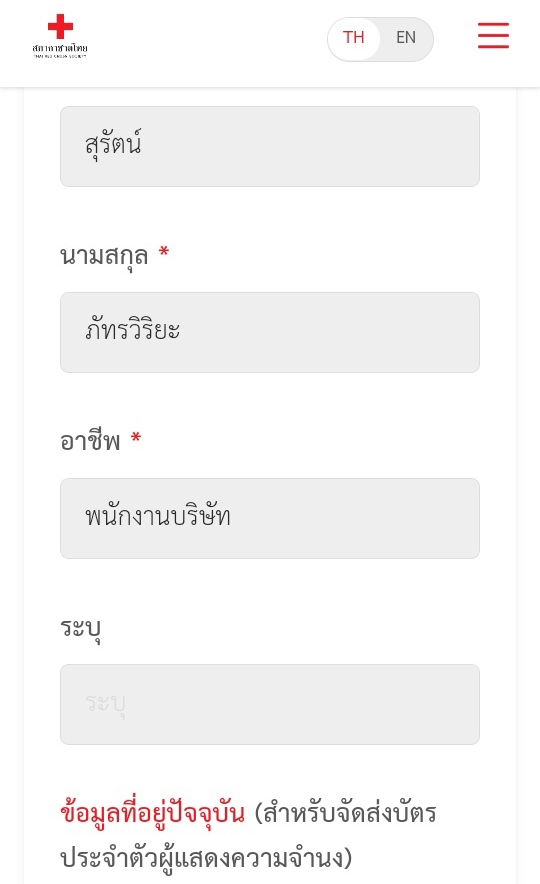
Task: Click the red ข้อมูลที่อยู่ปัจจุบัน heading
Action: [152, 814]
